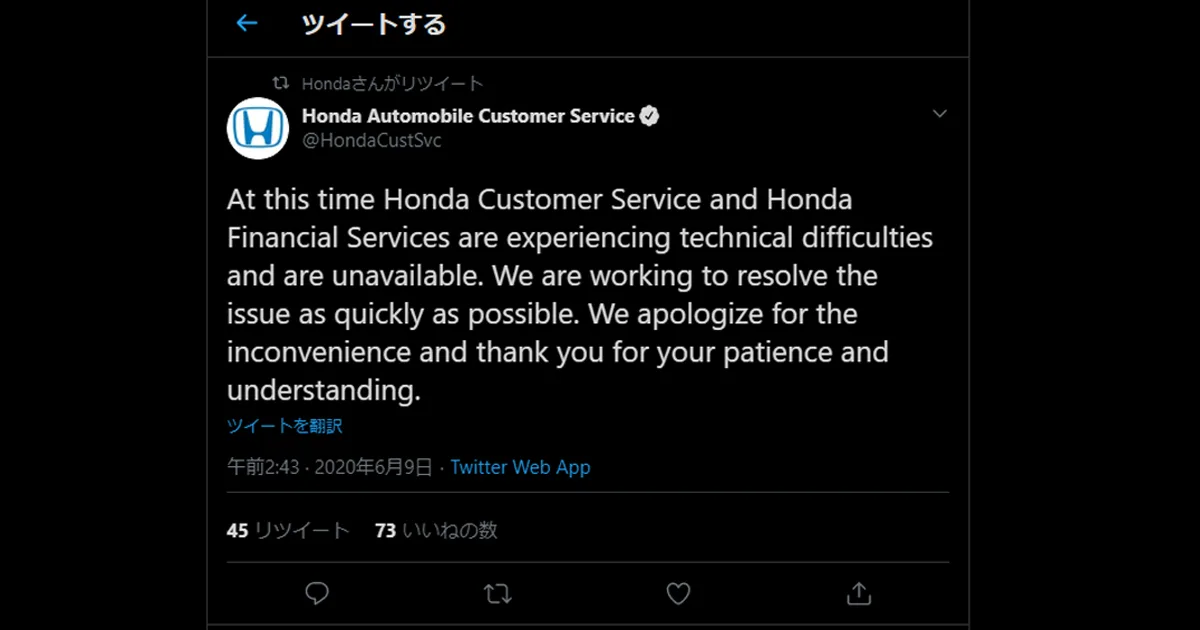Open Honda Automobile Customer Service profile name

pos(470,115)
